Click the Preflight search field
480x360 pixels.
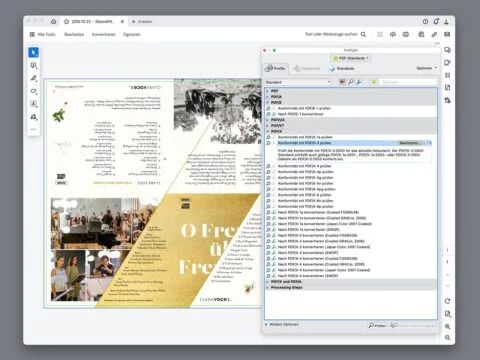(408, 82)
